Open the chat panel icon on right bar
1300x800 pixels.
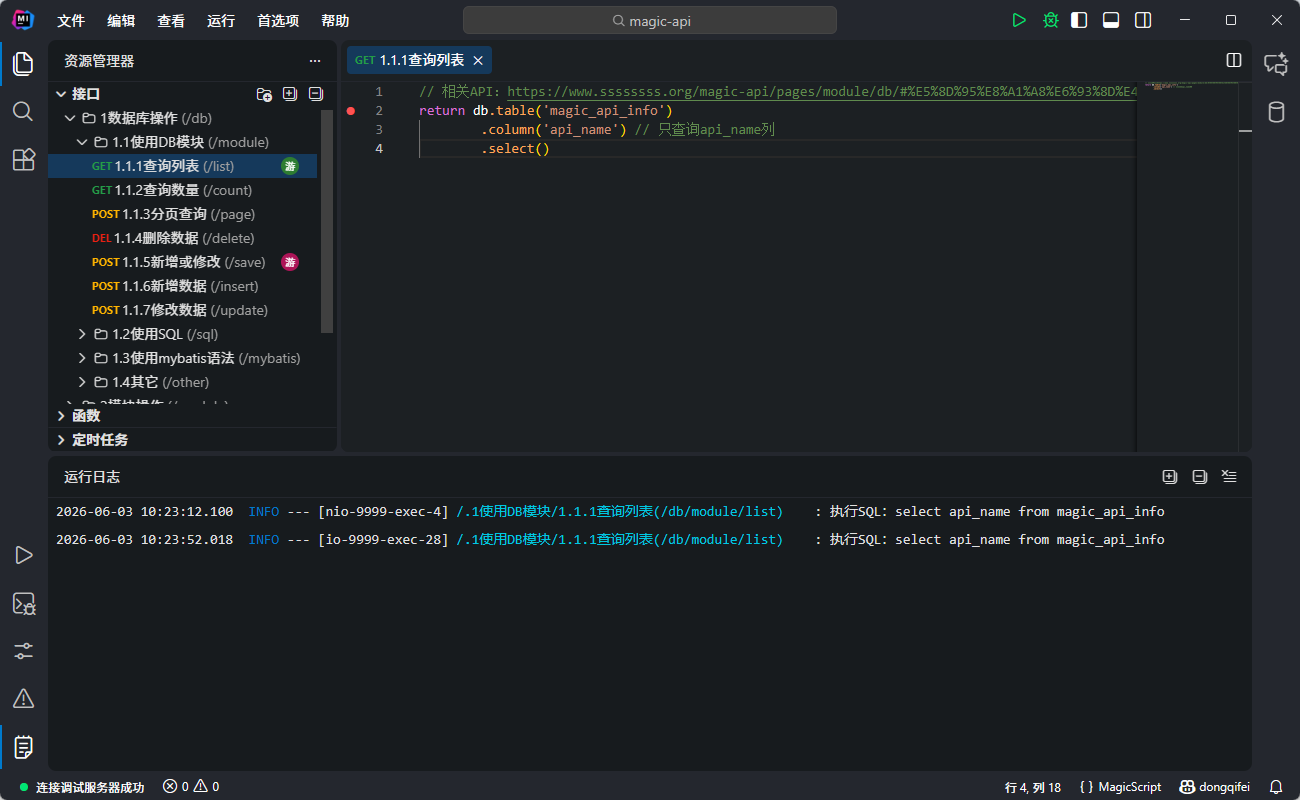pos(1276,64)
